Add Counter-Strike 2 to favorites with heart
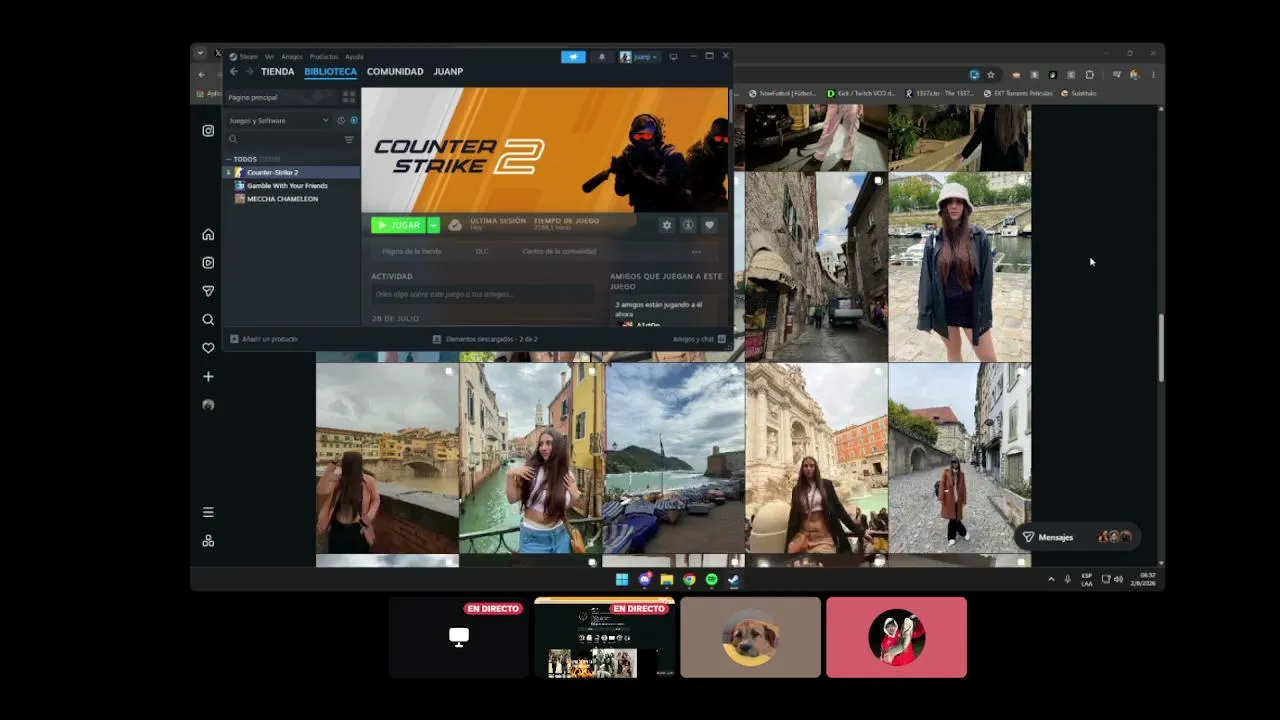This screenshot has width=1280, height=720. (709, 225)
